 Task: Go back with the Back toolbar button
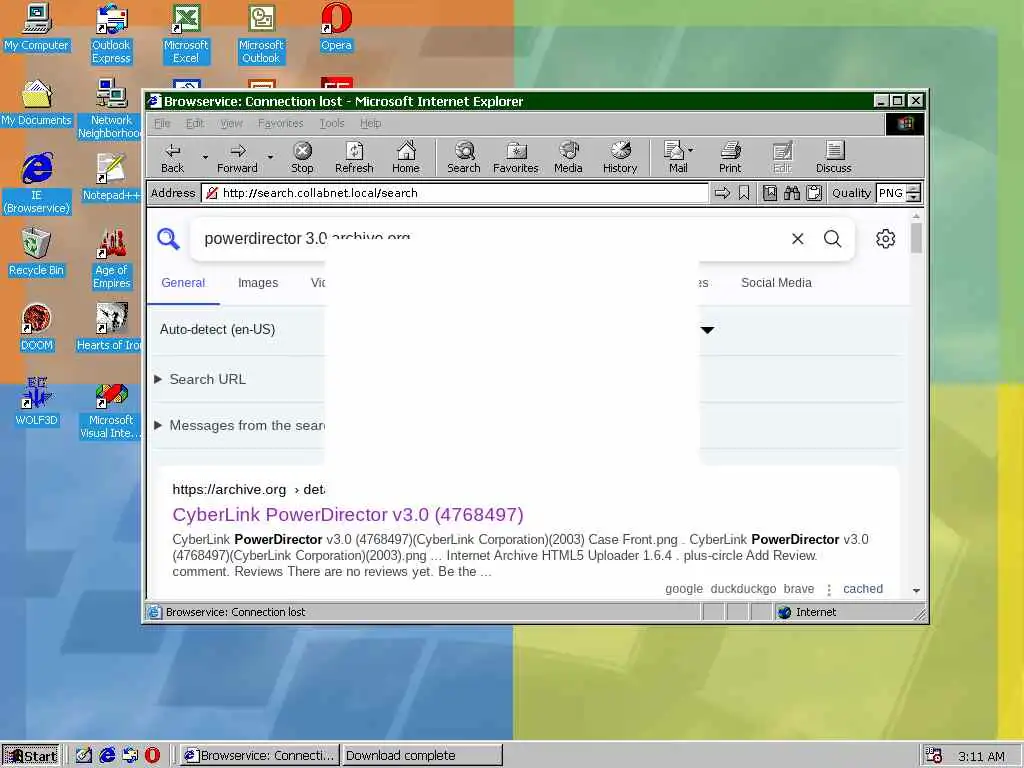pyautogui.click(x=172, y=157)
